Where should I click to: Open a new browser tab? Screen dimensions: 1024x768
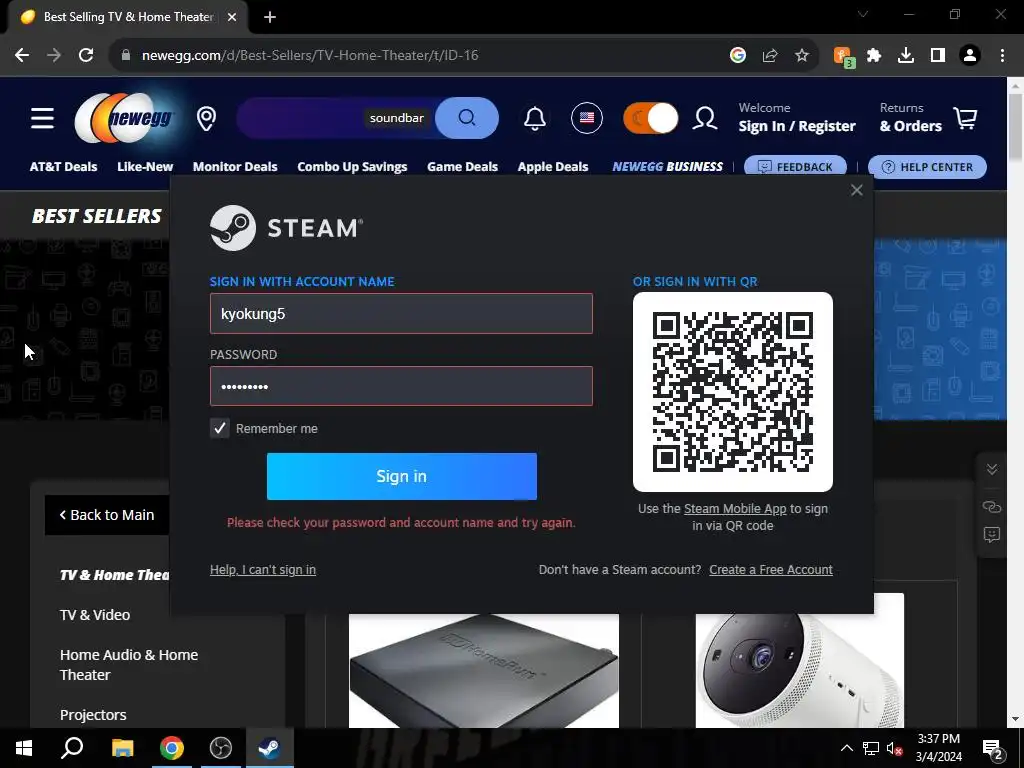click(x=270, y=18)
